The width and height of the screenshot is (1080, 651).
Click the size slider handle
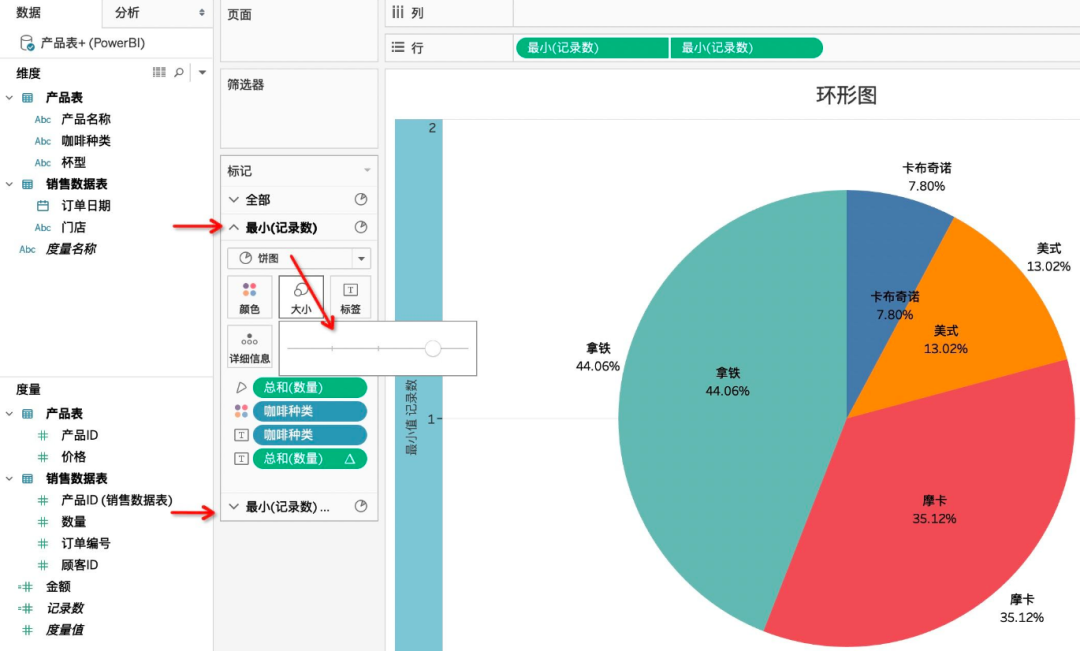pyautogui.click(x=432, y=348)
